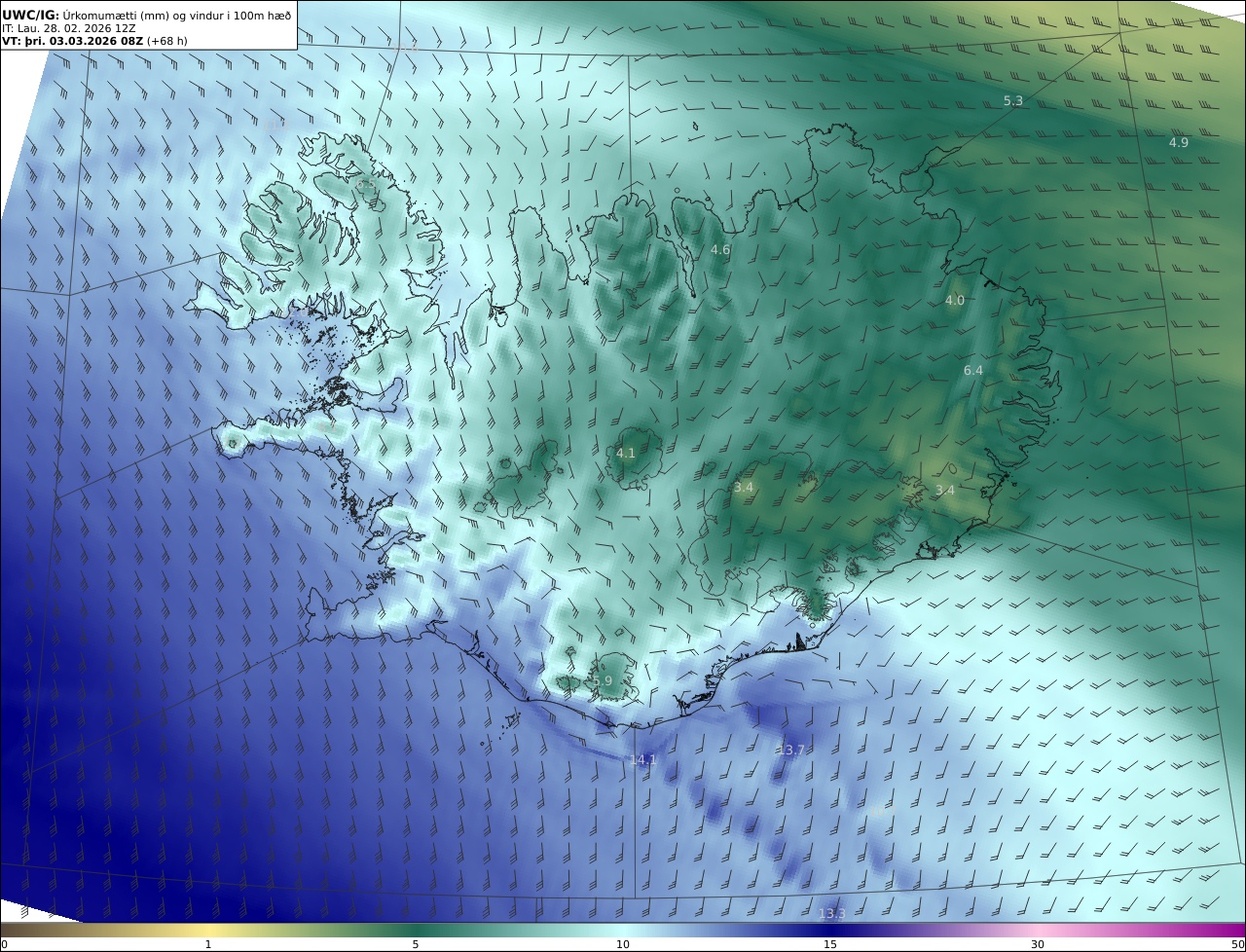Click the 3.4 value below the 6.4 label
This screenshot has width=1246, height=952.
click(x=945, y=491)
